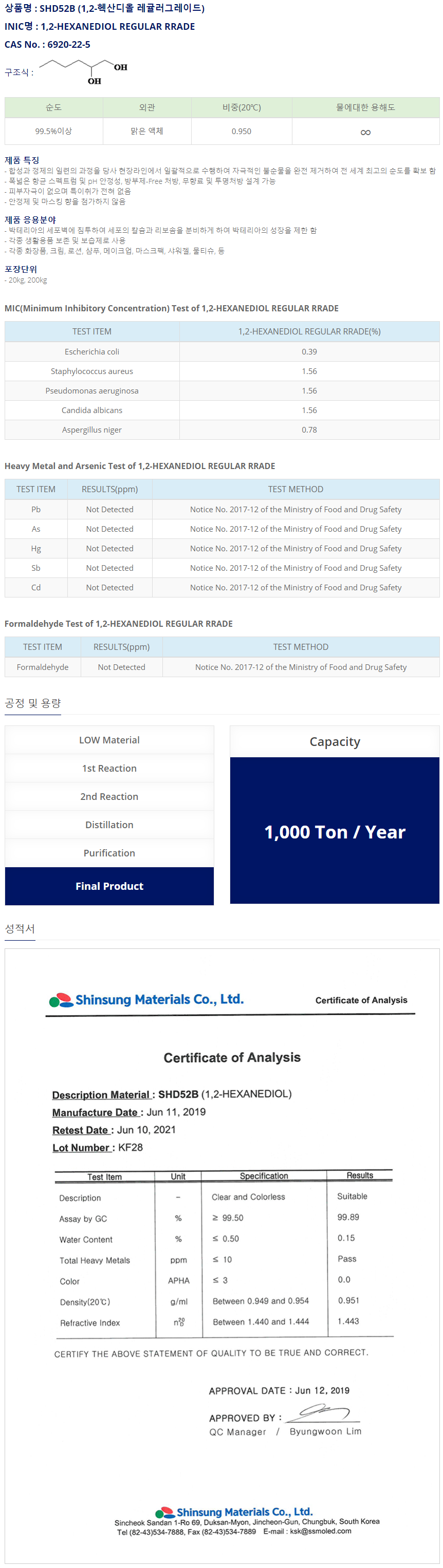Image resolution: width=443 pixels, height=1568 pixels.
Task: Click the large bold 'Certificate of Analysis' title
Action: [x=232, y=1057]
